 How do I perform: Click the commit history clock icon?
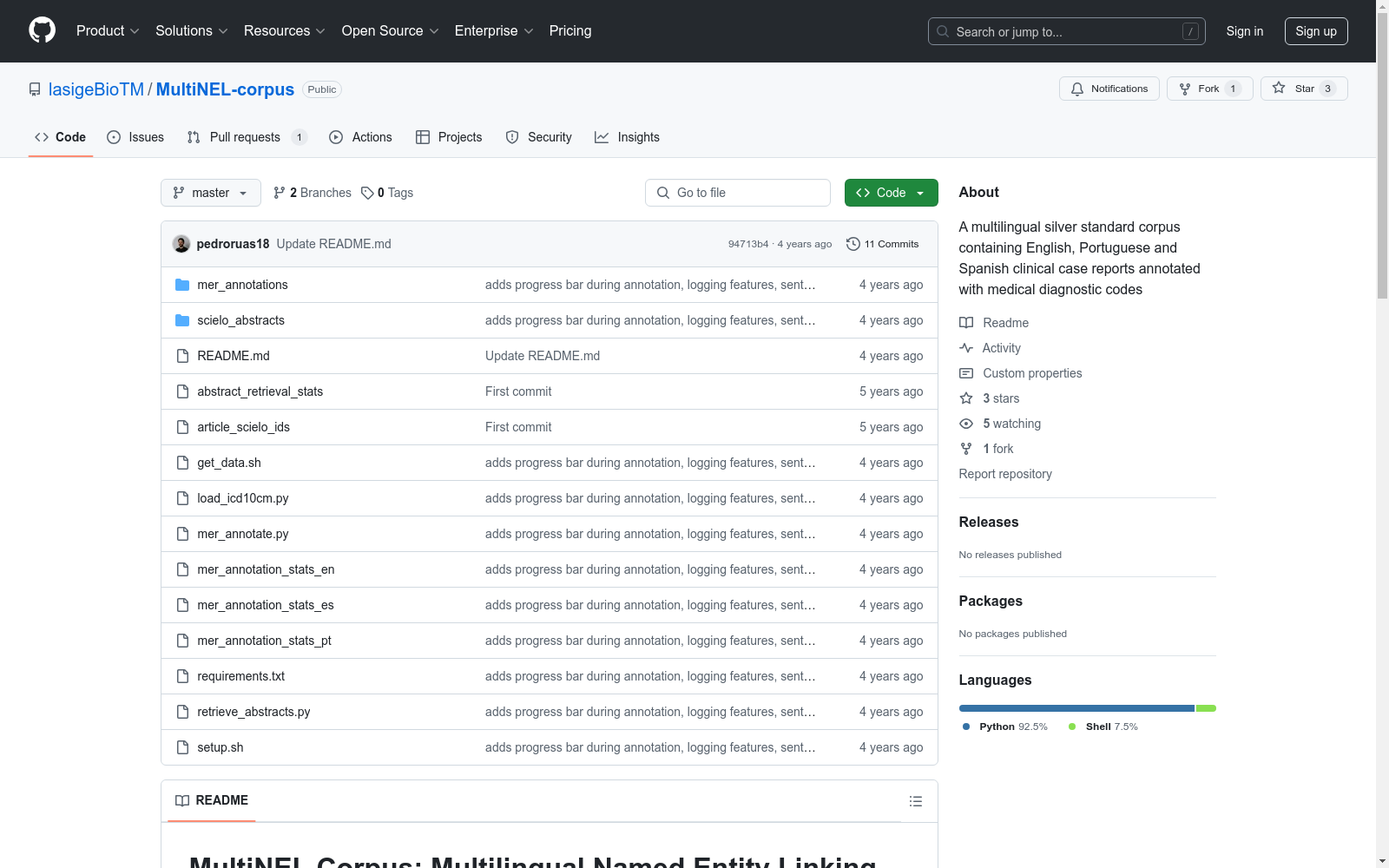852,244
